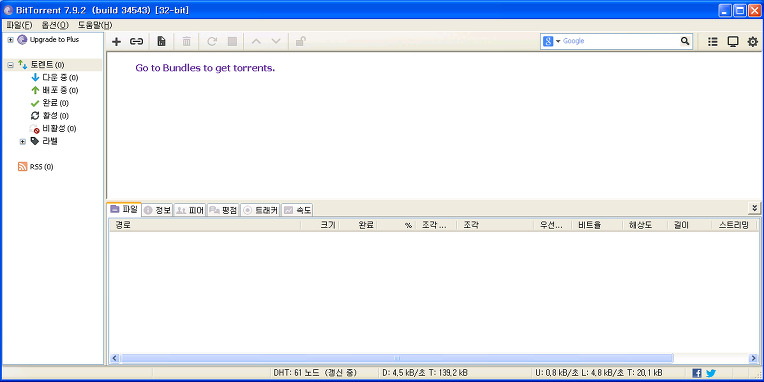Click the Add Torrent plus icon
Image resolution: width=764 pixels, height=382 pixels.
pyautogui.click(x=116, y=42)
